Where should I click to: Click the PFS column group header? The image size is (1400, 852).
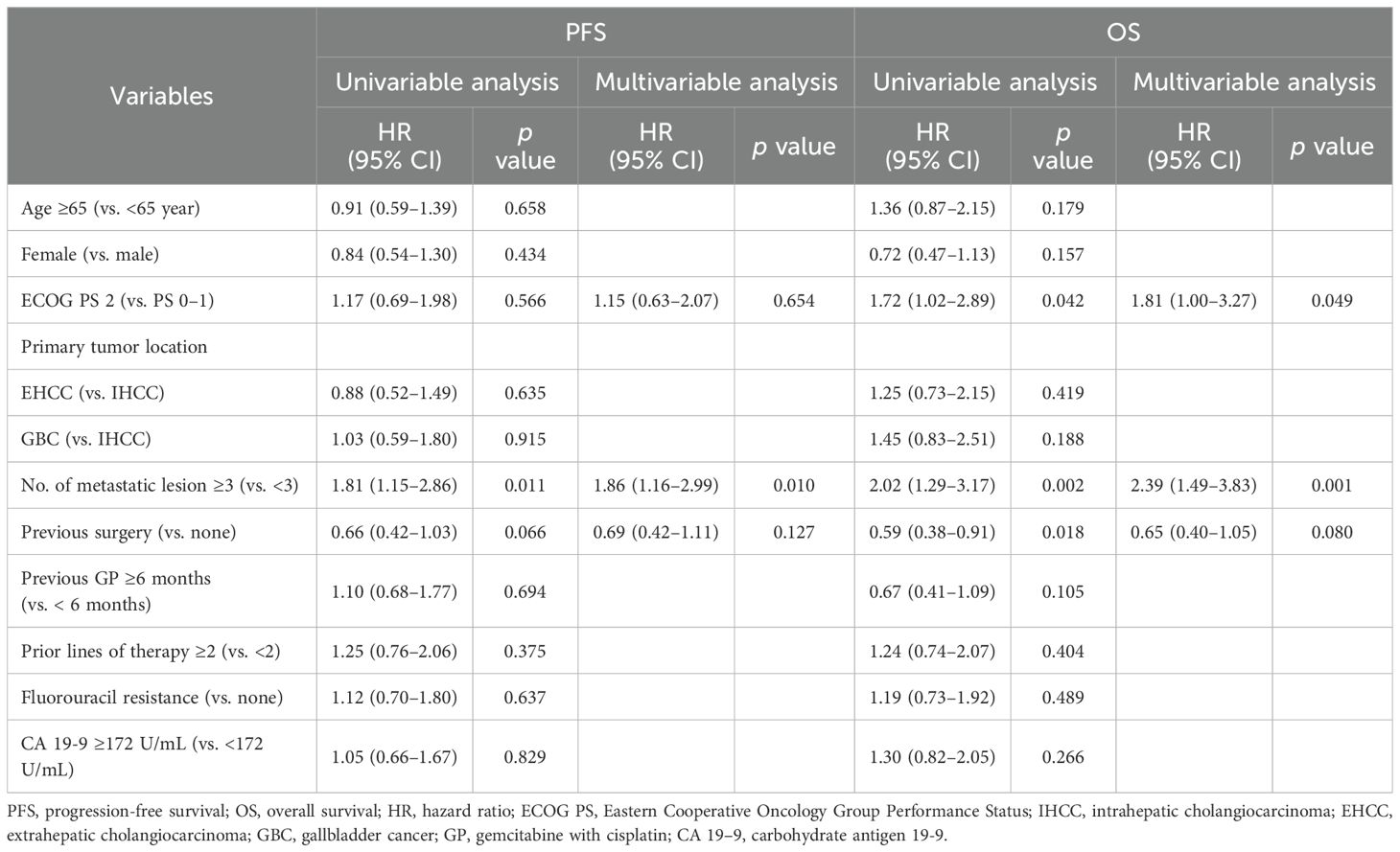point(585,32)
